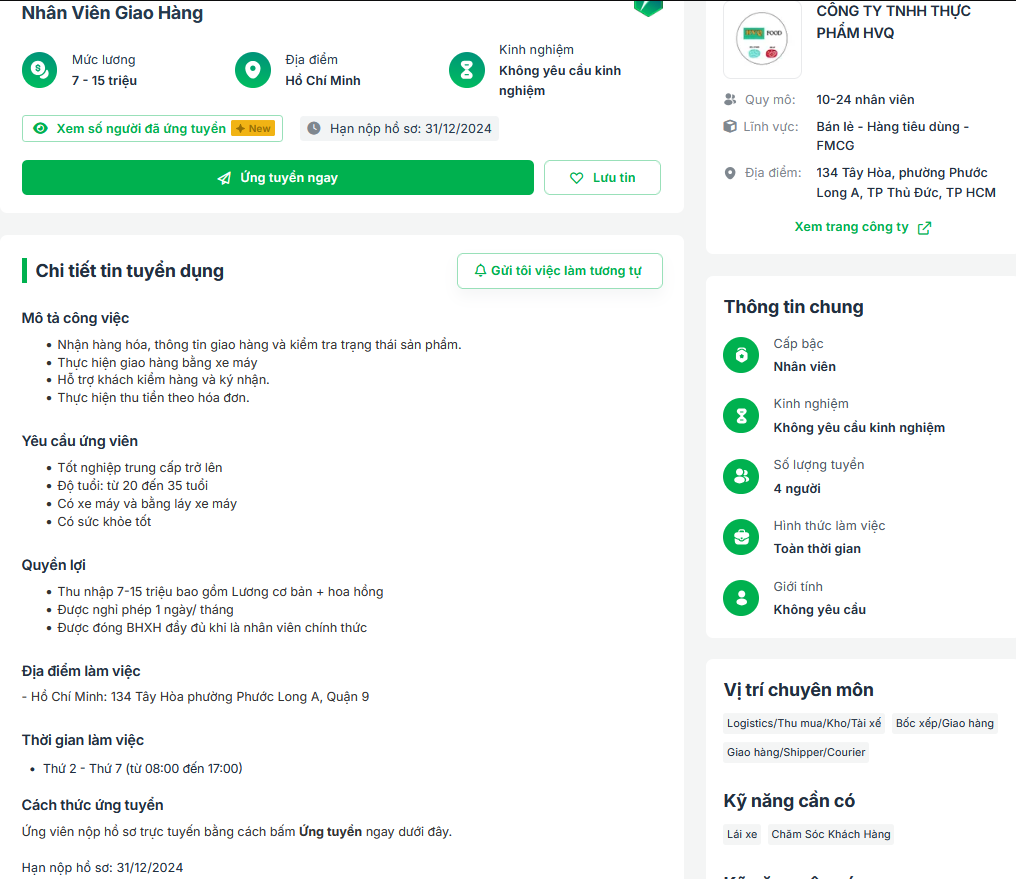1016x879 pixels.
Task: Save the job with Lưu tin
Action: click(x=602, y=178)
